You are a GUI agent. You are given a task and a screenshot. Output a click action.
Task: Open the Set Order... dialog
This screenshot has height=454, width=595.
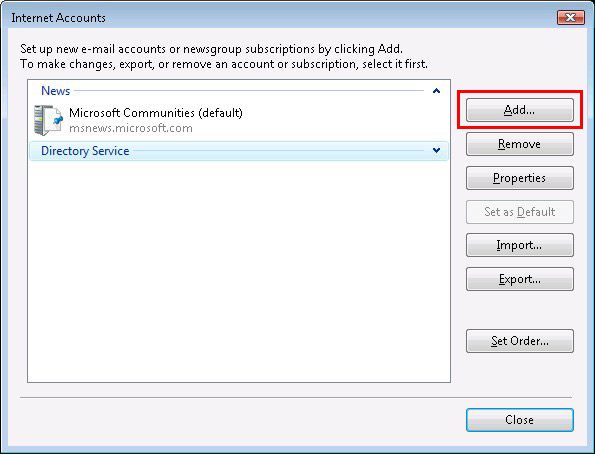click(519, 341)
